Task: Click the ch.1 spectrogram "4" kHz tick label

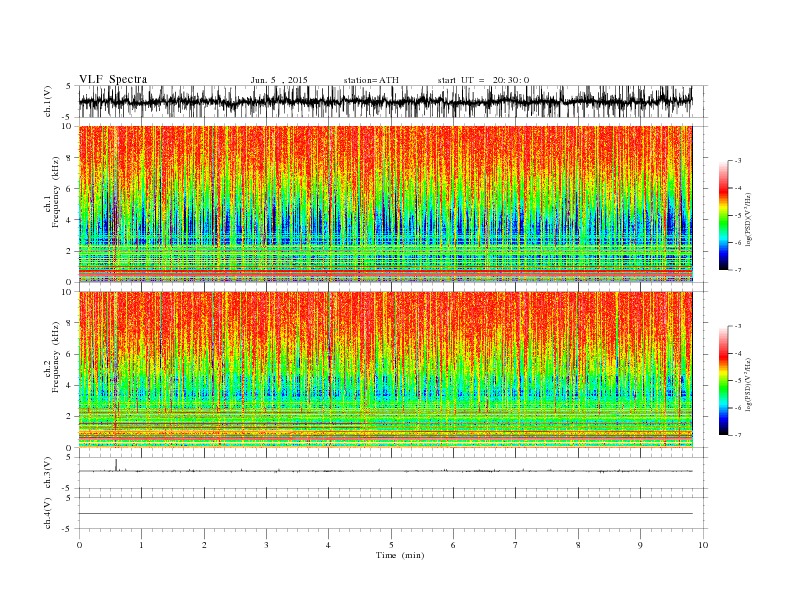Action: (70, 220)
